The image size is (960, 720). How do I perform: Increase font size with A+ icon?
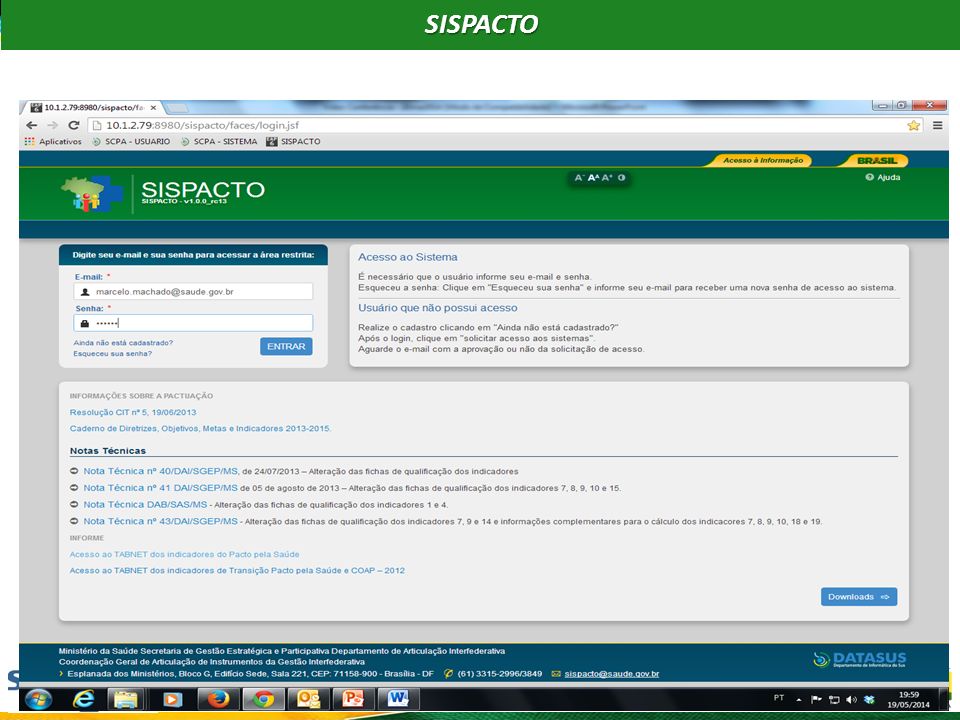[607, 178]
